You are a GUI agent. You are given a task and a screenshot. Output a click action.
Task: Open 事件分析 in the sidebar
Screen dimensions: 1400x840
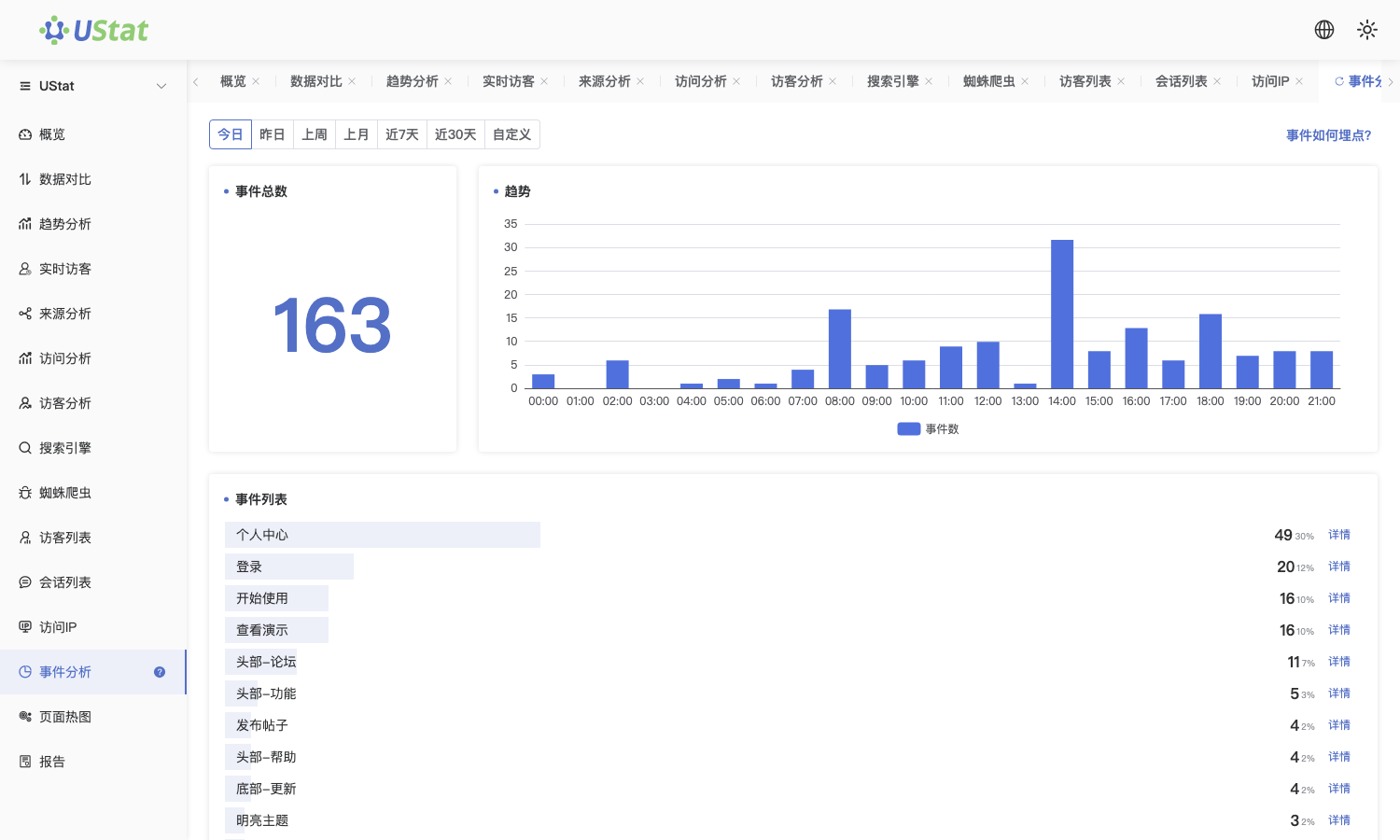93,672
